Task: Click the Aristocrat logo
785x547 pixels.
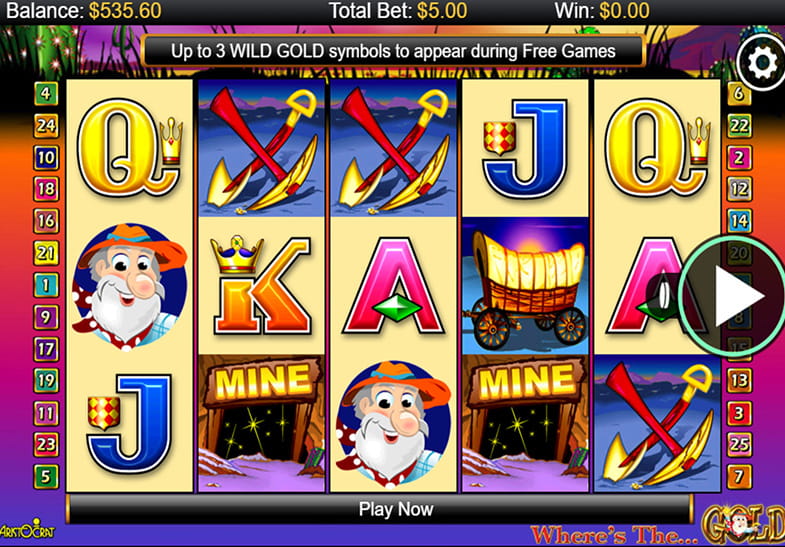Action: [28, 530]
